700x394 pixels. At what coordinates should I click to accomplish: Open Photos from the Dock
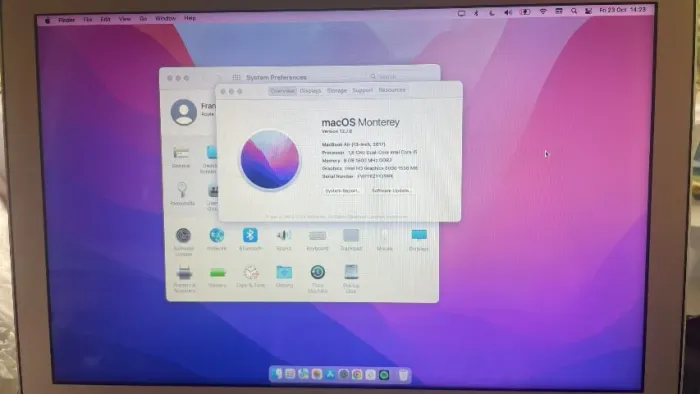317,374
